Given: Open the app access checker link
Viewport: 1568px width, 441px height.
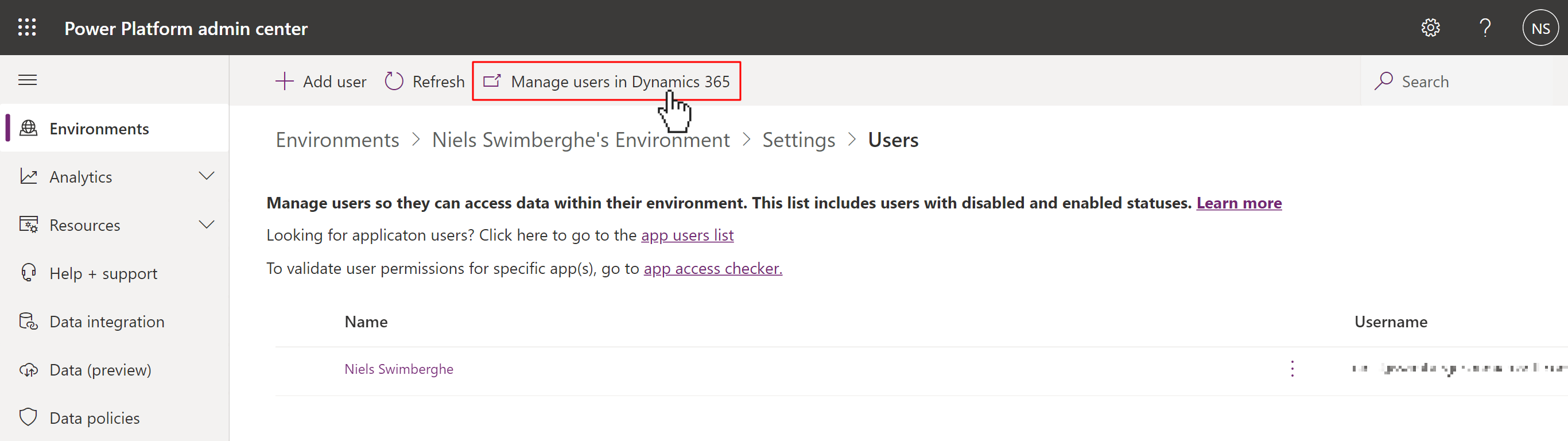Looking at the screenshot, I should tap(713, 269).
